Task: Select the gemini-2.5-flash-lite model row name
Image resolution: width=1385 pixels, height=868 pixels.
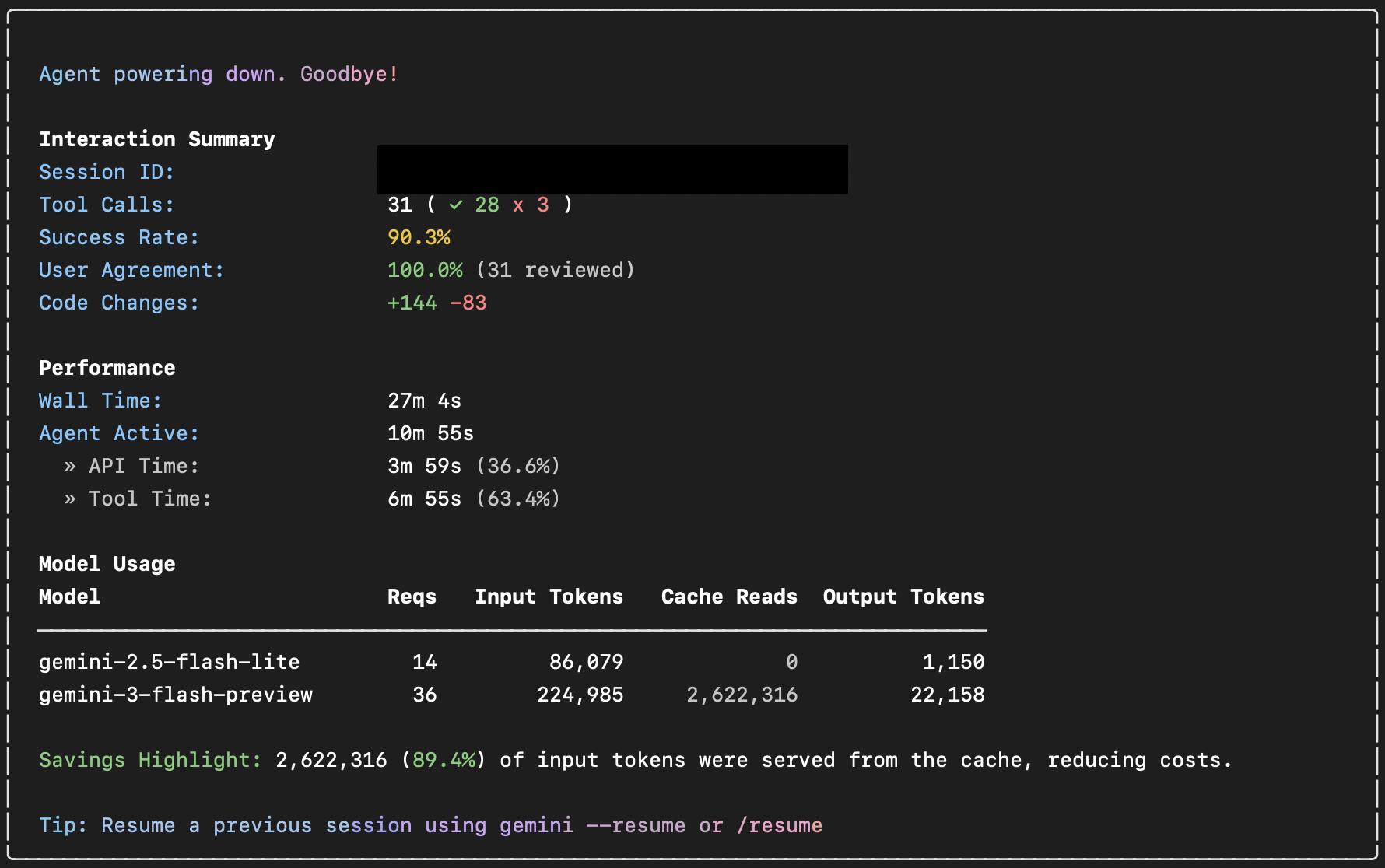Action: click(169, 663)
